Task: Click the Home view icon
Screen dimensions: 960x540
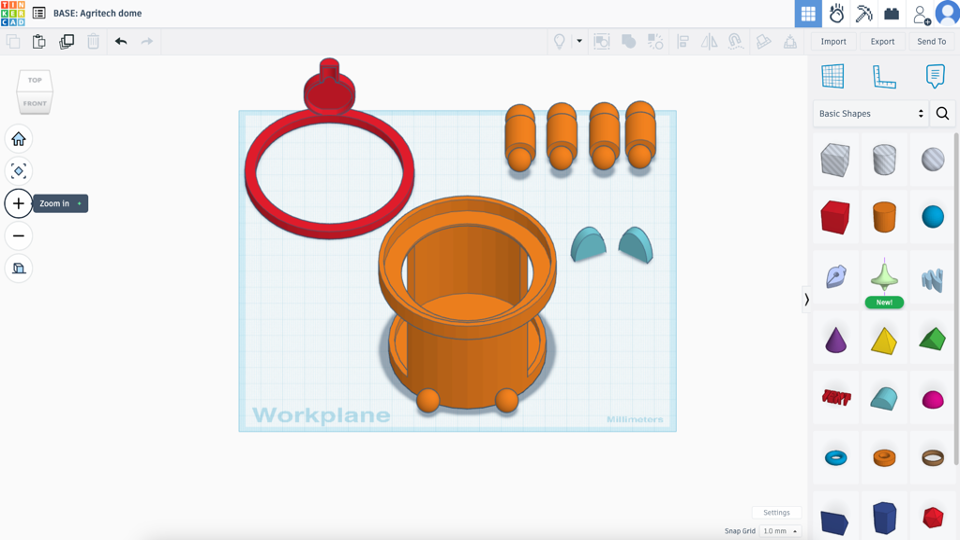Action: point(18,139)
